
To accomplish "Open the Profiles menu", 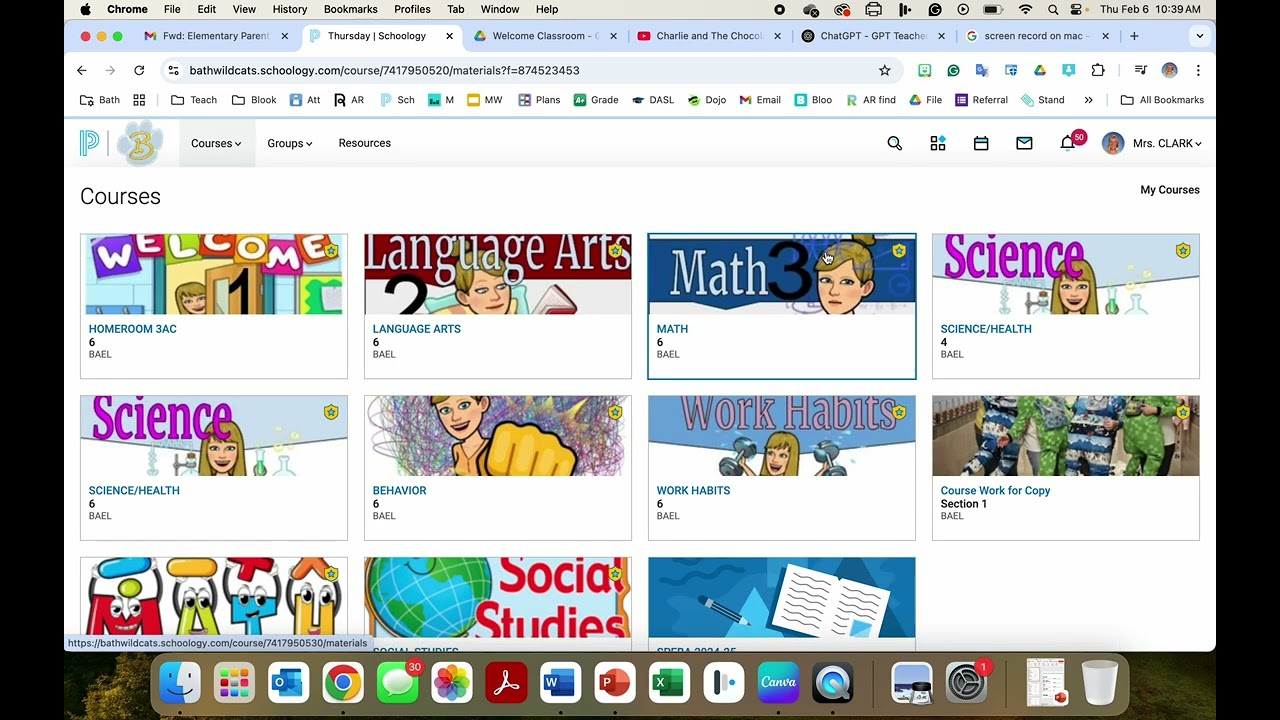I will [x=412, y=9].
